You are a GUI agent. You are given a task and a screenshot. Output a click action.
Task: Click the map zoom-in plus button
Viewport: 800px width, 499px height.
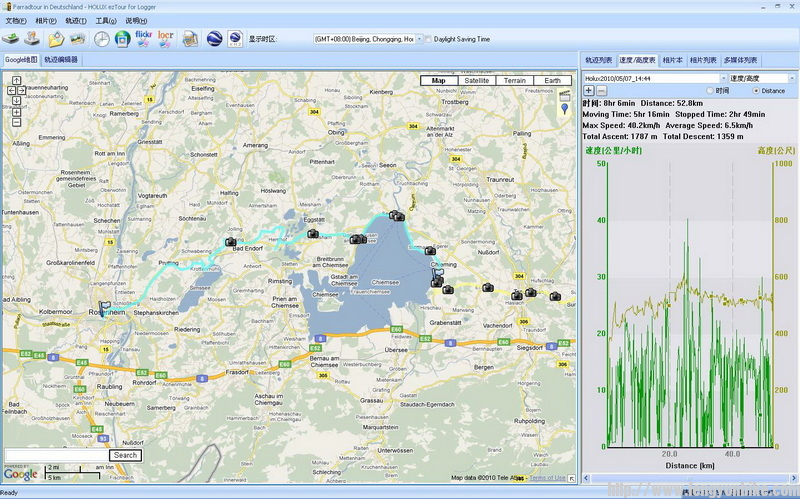(17, 112)
